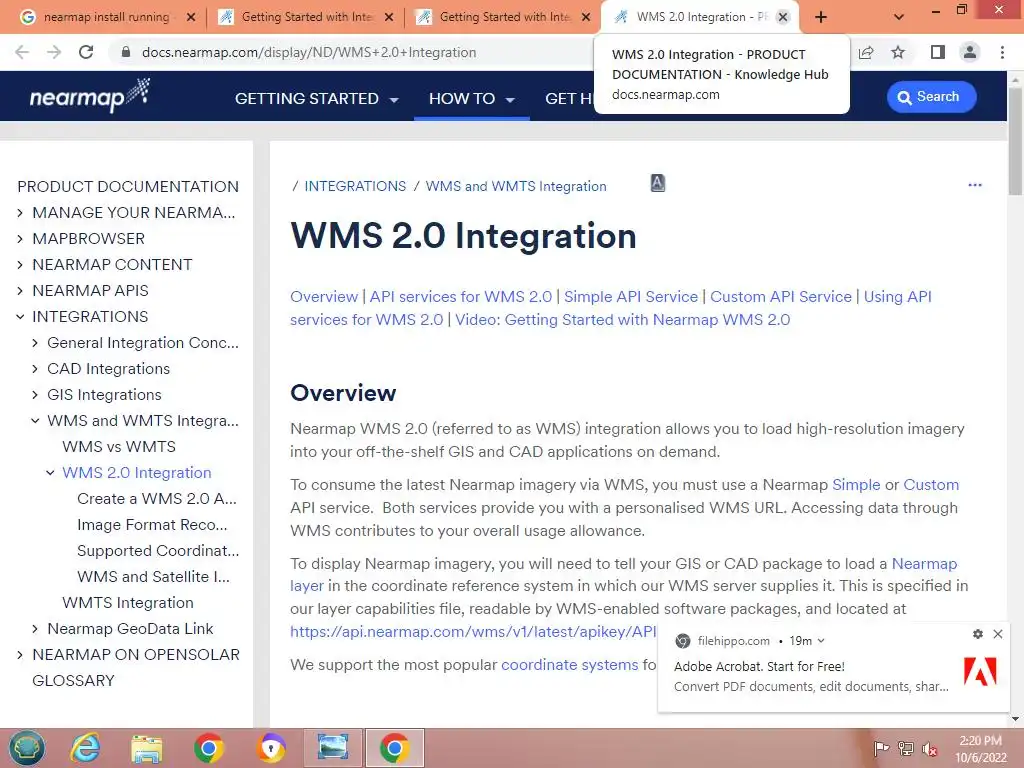Close the WMS 2.0 Integration tab

click(x=783, y=17)
